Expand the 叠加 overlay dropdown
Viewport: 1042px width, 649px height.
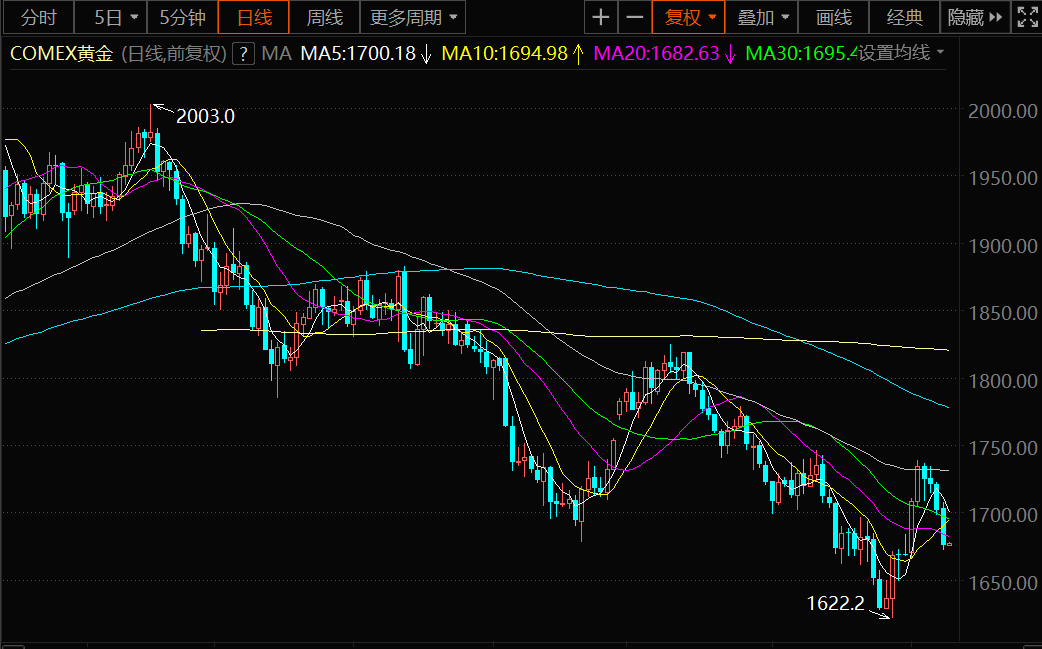point(764,17)
